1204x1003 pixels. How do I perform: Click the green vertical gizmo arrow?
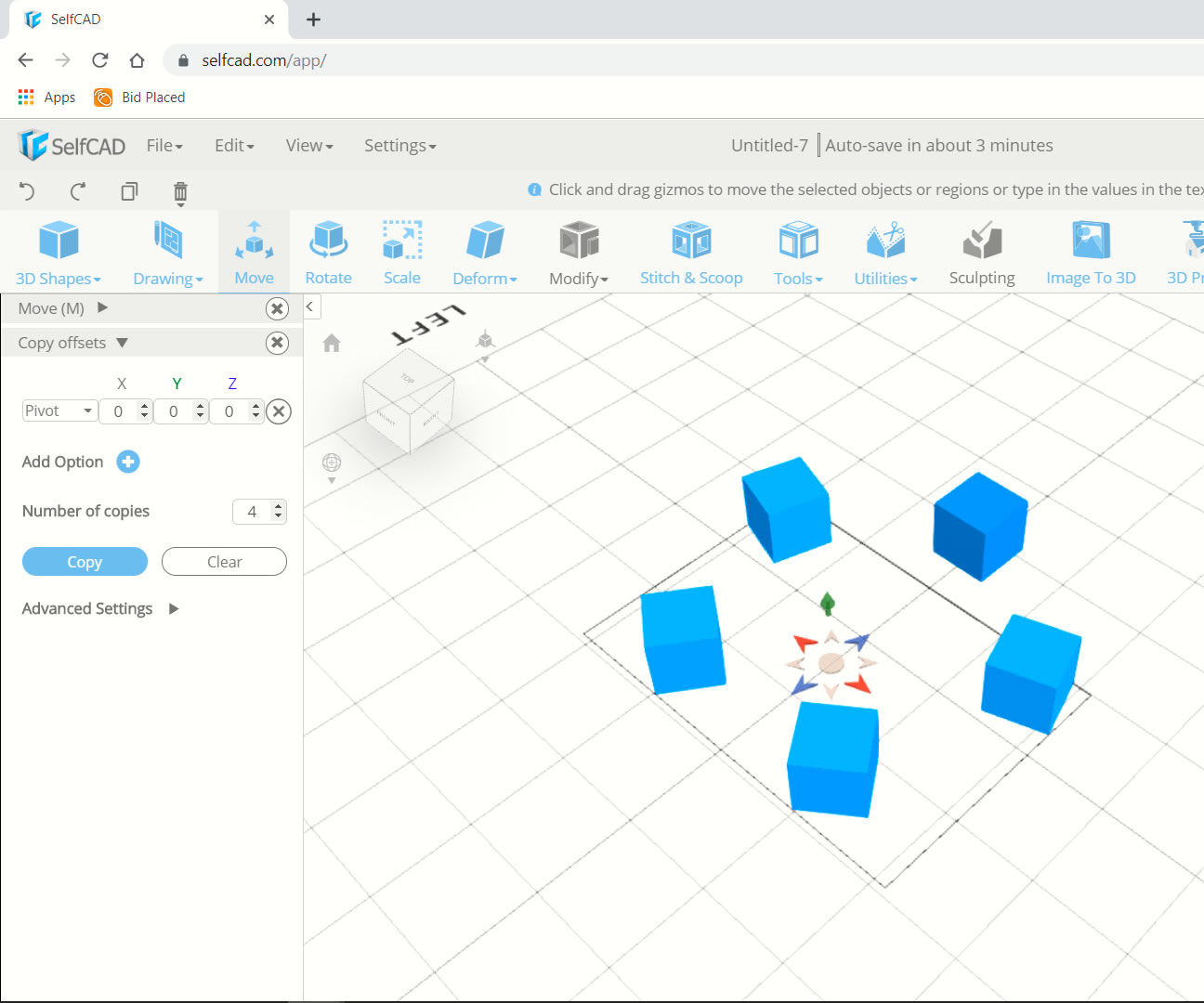click(x=828, y=604)
